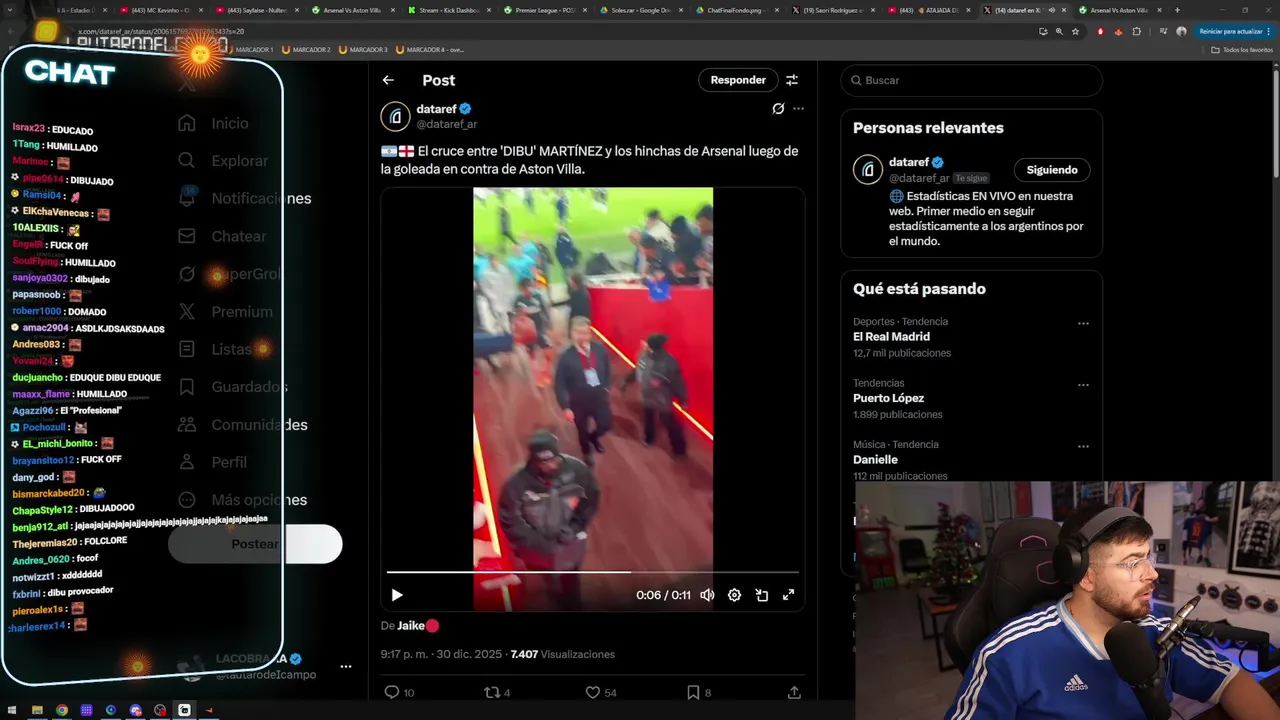Open account menu dots next to LACOBRAAA
This screenshot has width=1280, height=720.
pyautogui.click(x=345, y=666)
